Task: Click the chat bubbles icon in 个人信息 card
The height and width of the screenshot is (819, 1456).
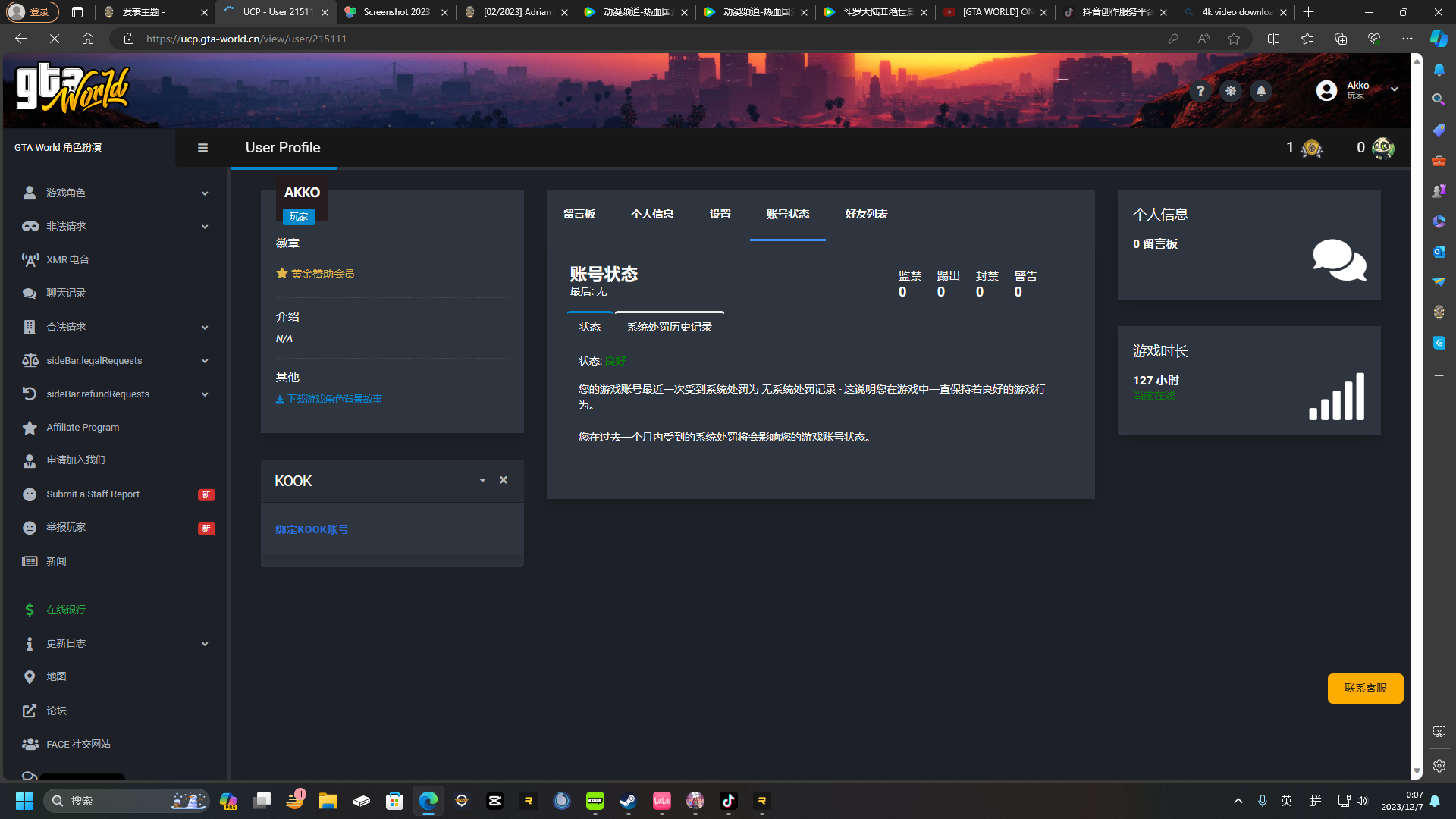Action: tap(1339, 259)
